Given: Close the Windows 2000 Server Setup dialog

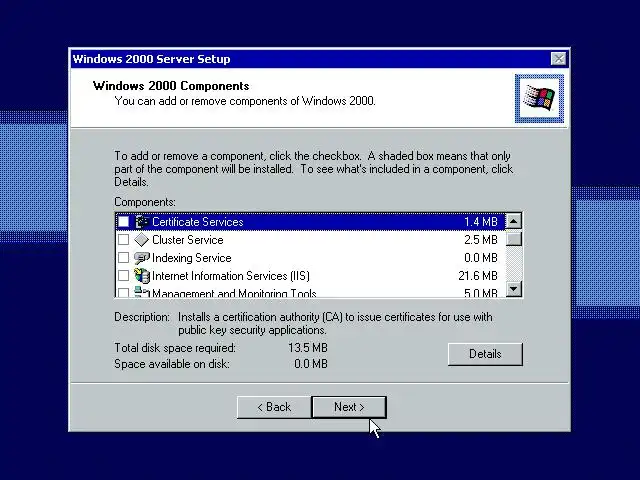Looking at the screenshot, I should click(558, 59).
